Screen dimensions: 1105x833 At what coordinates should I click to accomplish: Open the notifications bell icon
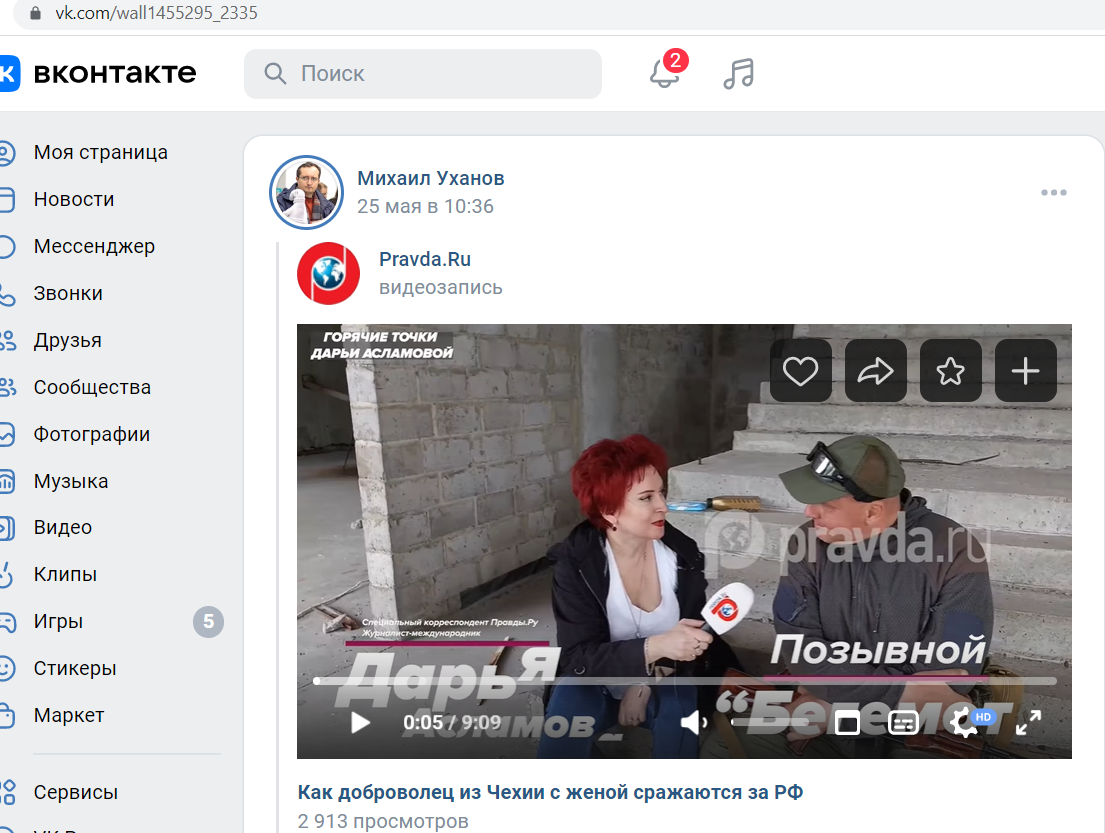click(x=664, y=73)
